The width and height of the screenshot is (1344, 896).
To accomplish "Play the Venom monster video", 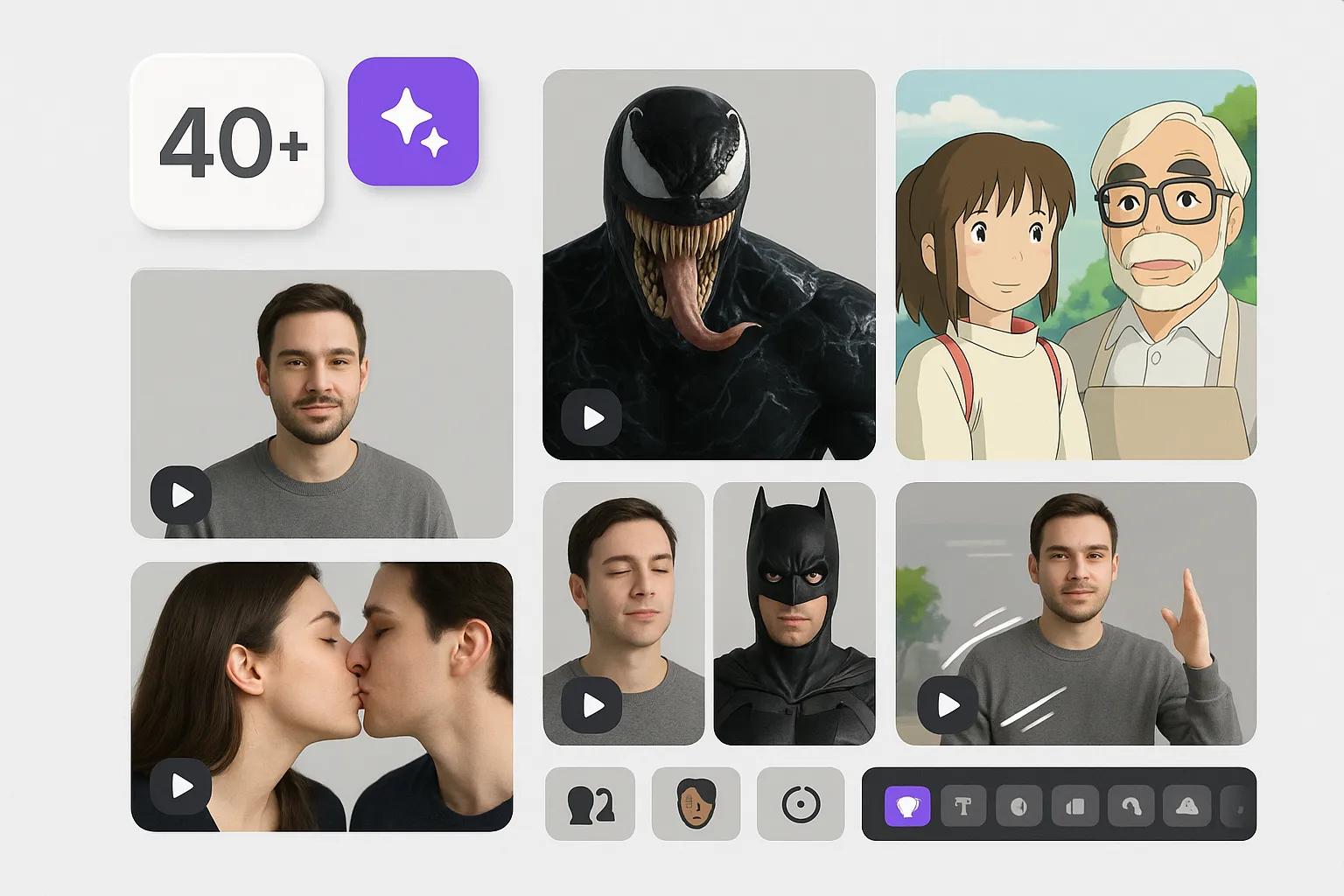I will coord(592,418).
